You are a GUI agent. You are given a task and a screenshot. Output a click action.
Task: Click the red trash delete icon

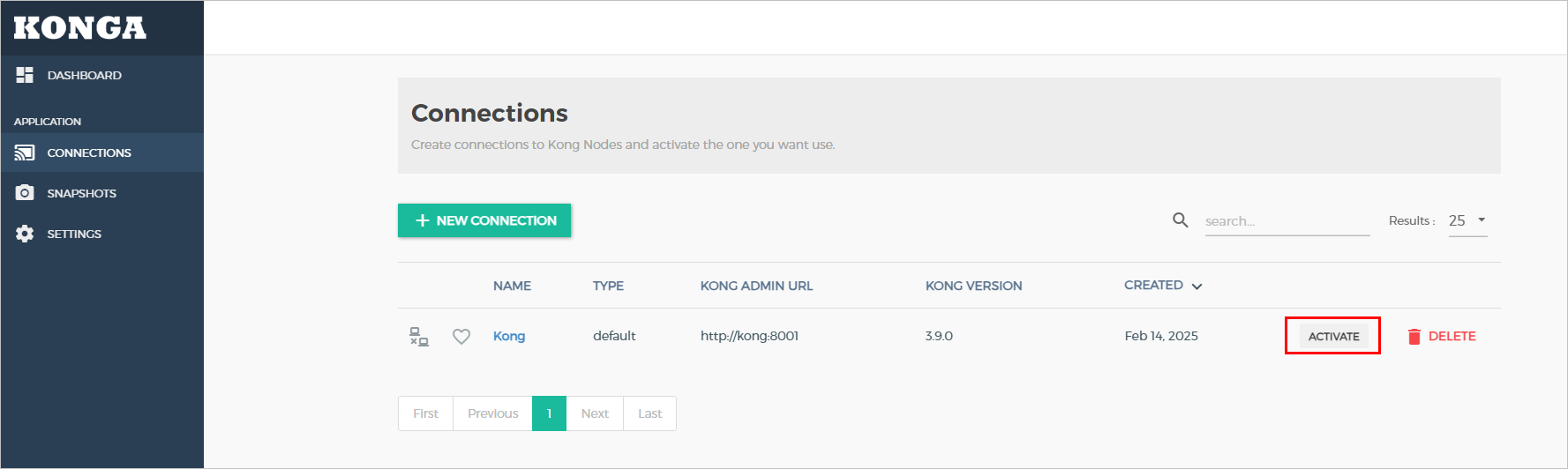click(x=1414, y=337)
